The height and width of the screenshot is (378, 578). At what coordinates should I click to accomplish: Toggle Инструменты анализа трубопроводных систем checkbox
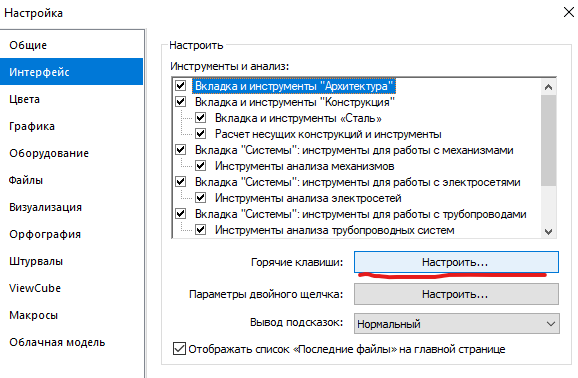click(201, 230)
